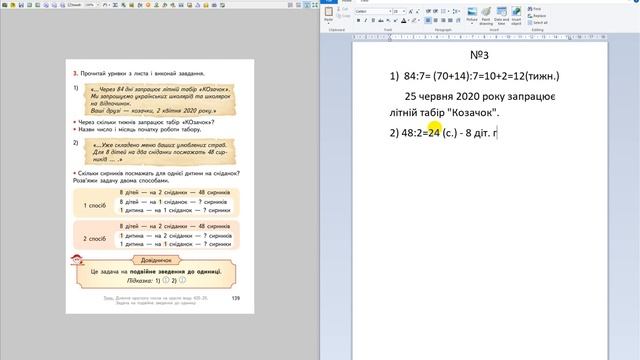Viewport: 640px width, 360px height.
Task: Click the Find button
Action: [535, 9]
